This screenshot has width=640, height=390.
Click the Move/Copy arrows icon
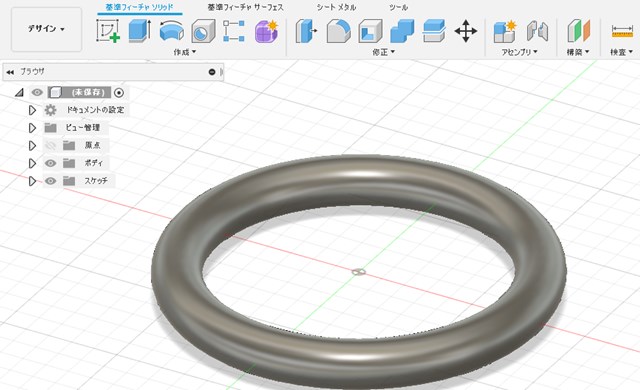coord(466,31)
